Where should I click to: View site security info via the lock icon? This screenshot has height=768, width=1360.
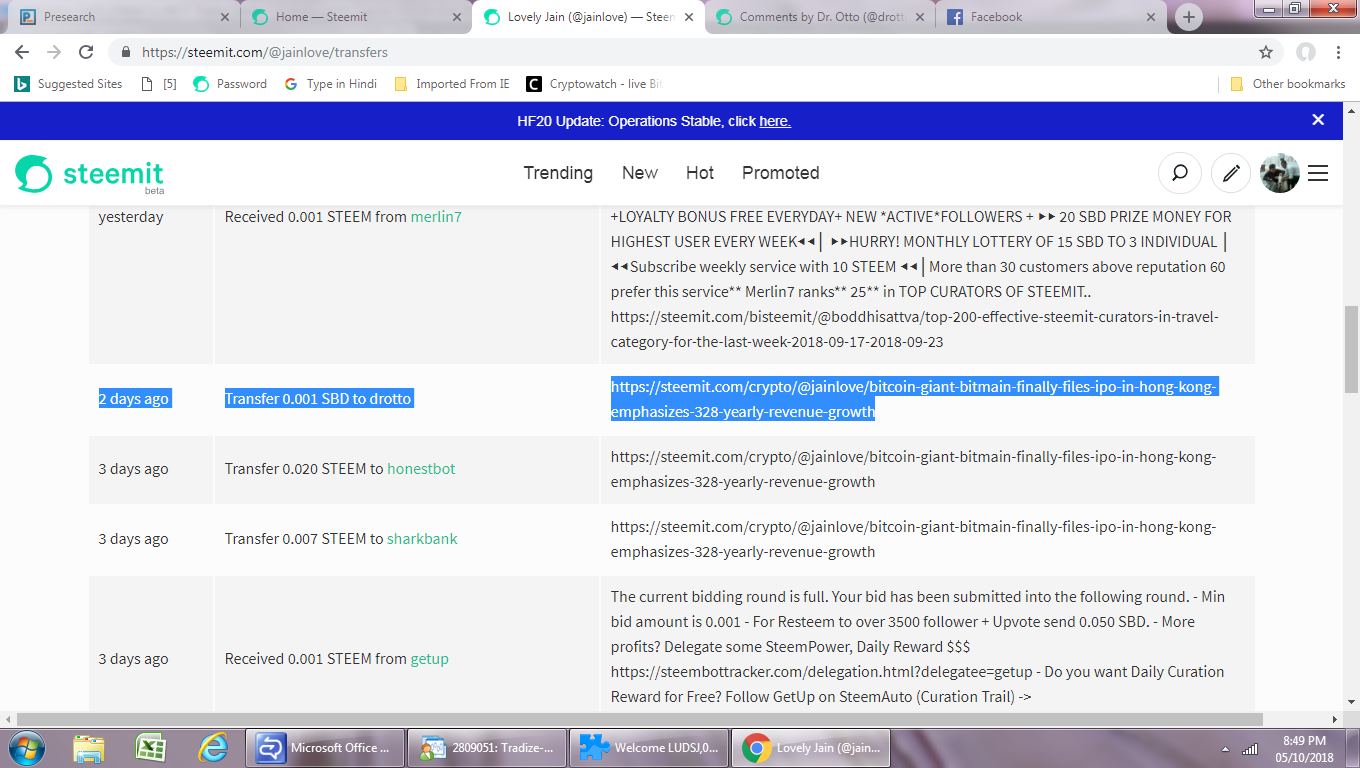tap(126, 52)
